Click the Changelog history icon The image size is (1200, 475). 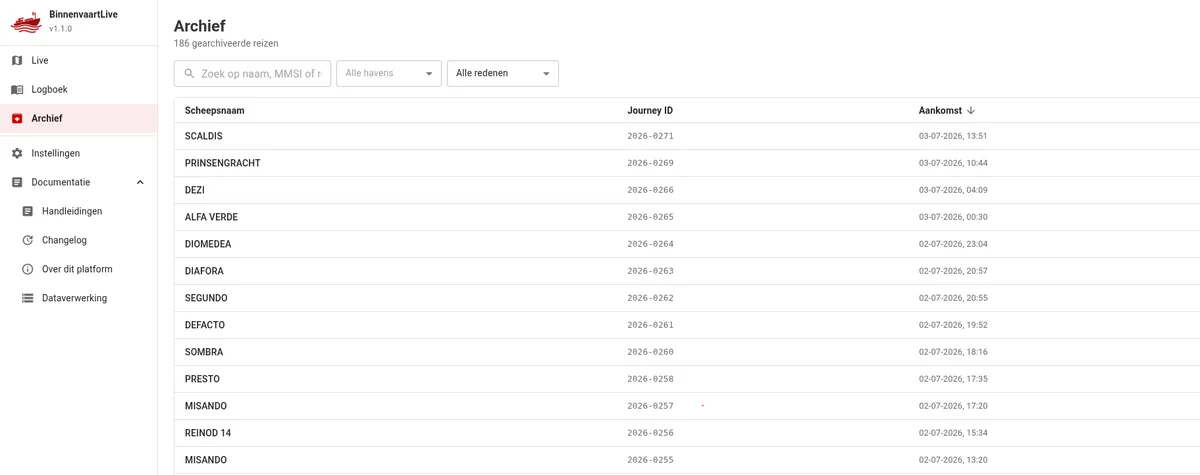coord(28,241)
